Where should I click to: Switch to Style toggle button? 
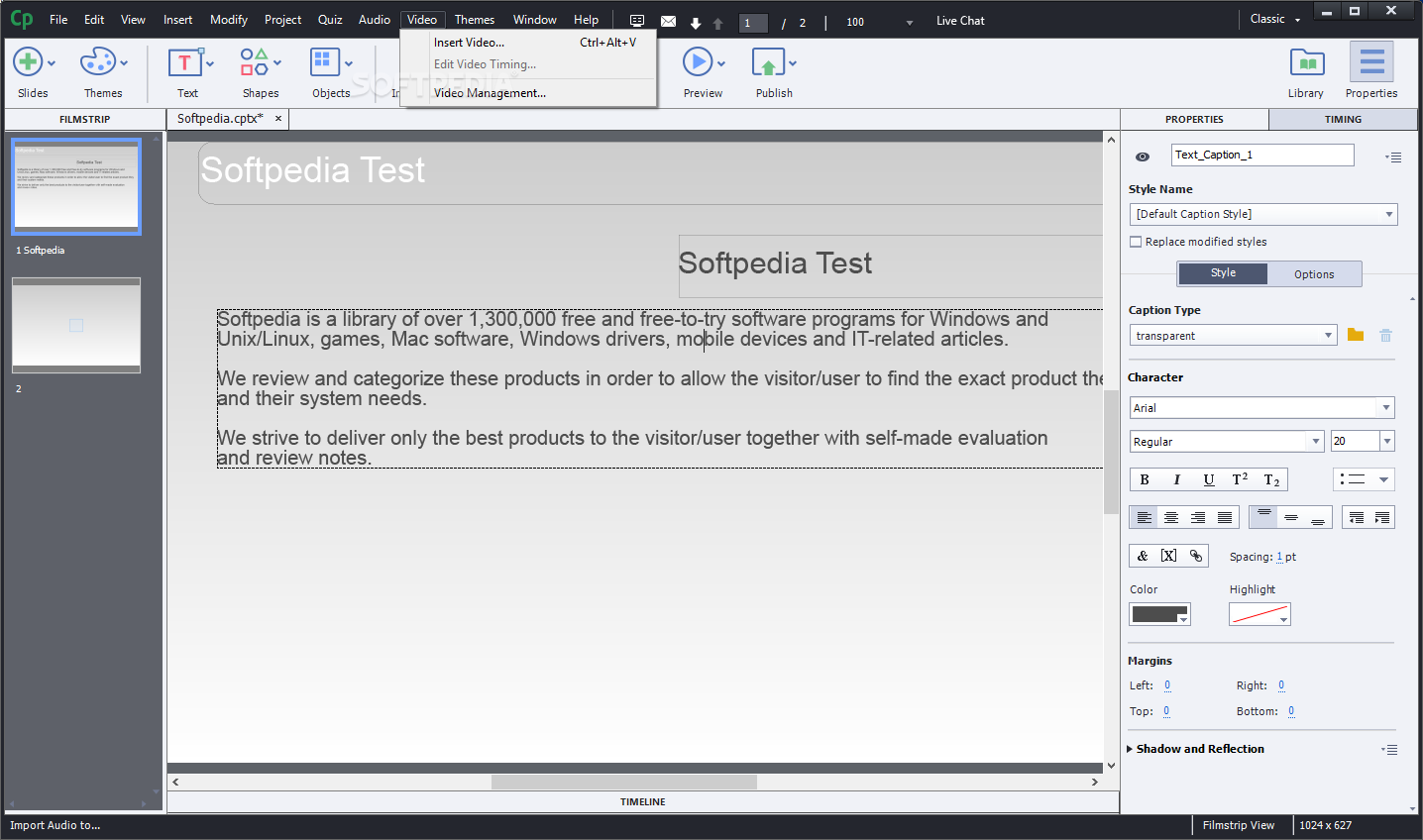[1223, 273]
